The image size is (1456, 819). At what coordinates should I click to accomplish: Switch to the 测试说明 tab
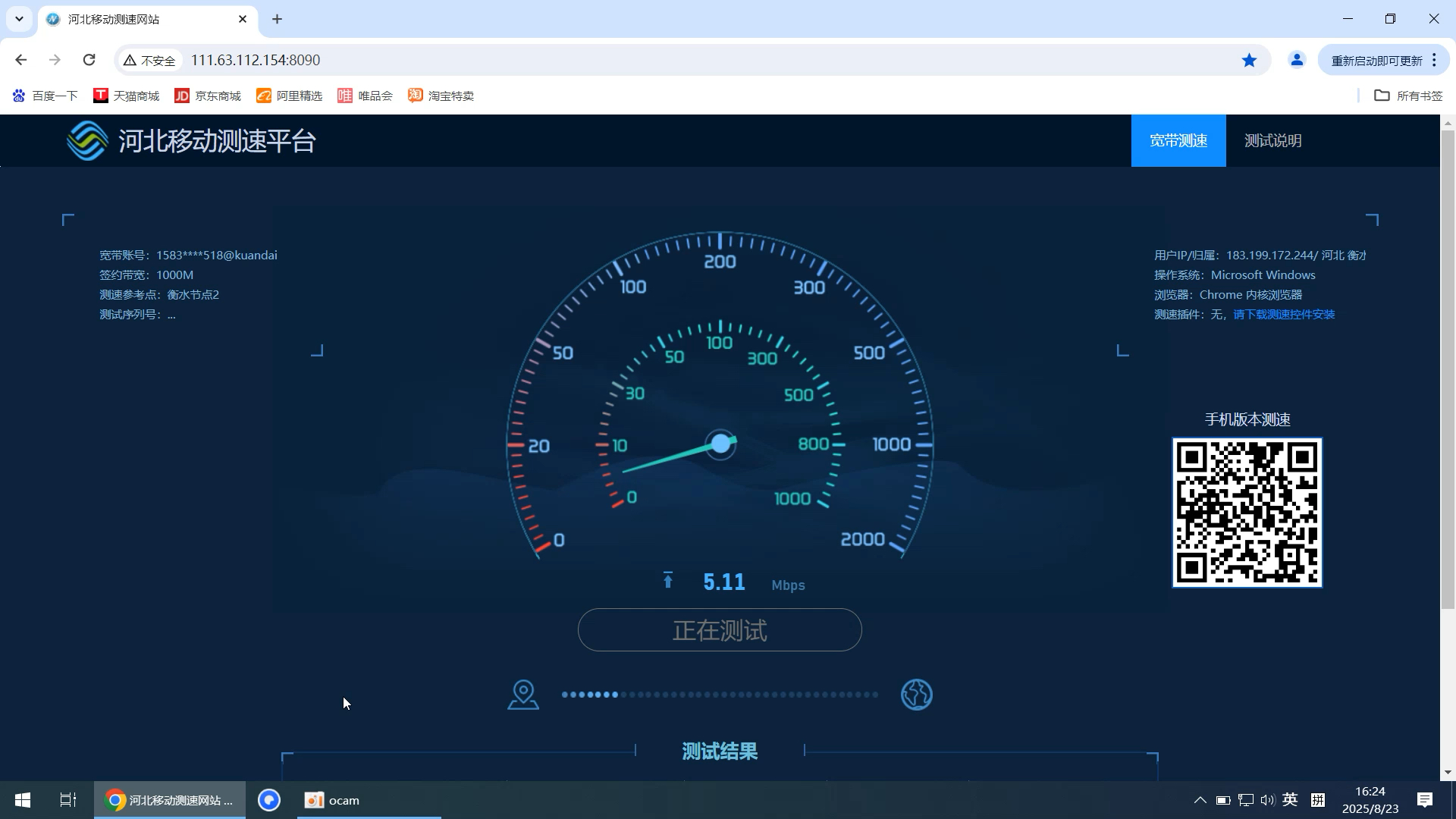(1272, 141)
